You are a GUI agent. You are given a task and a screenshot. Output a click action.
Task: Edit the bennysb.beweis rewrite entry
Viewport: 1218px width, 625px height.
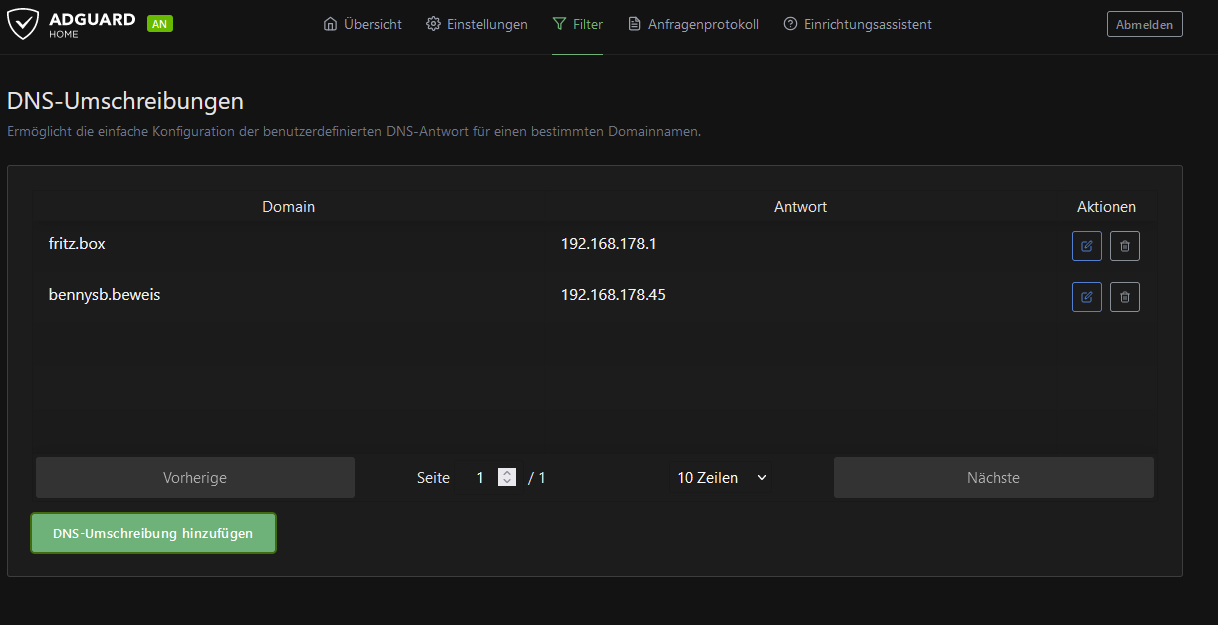click(x=1087, y=297)
